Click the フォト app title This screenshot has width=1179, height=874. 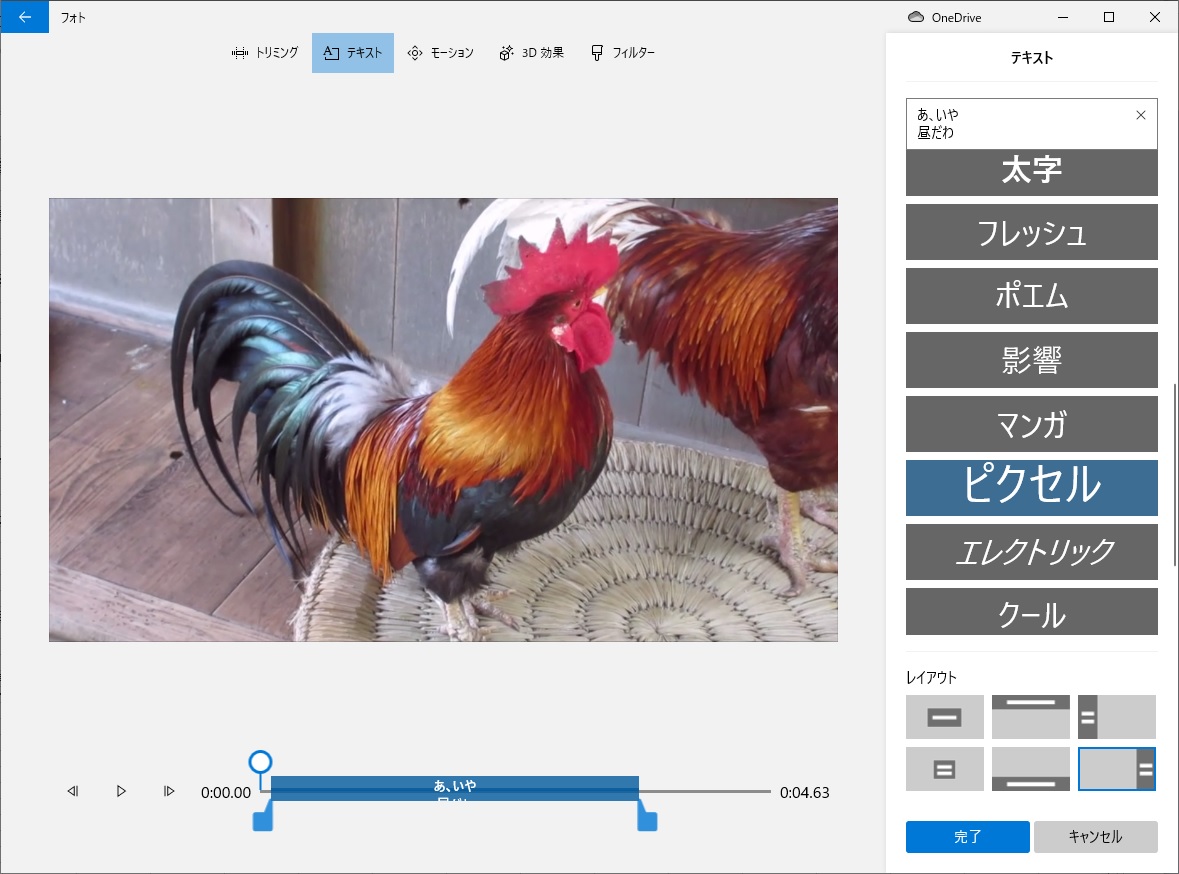(73, 17)
